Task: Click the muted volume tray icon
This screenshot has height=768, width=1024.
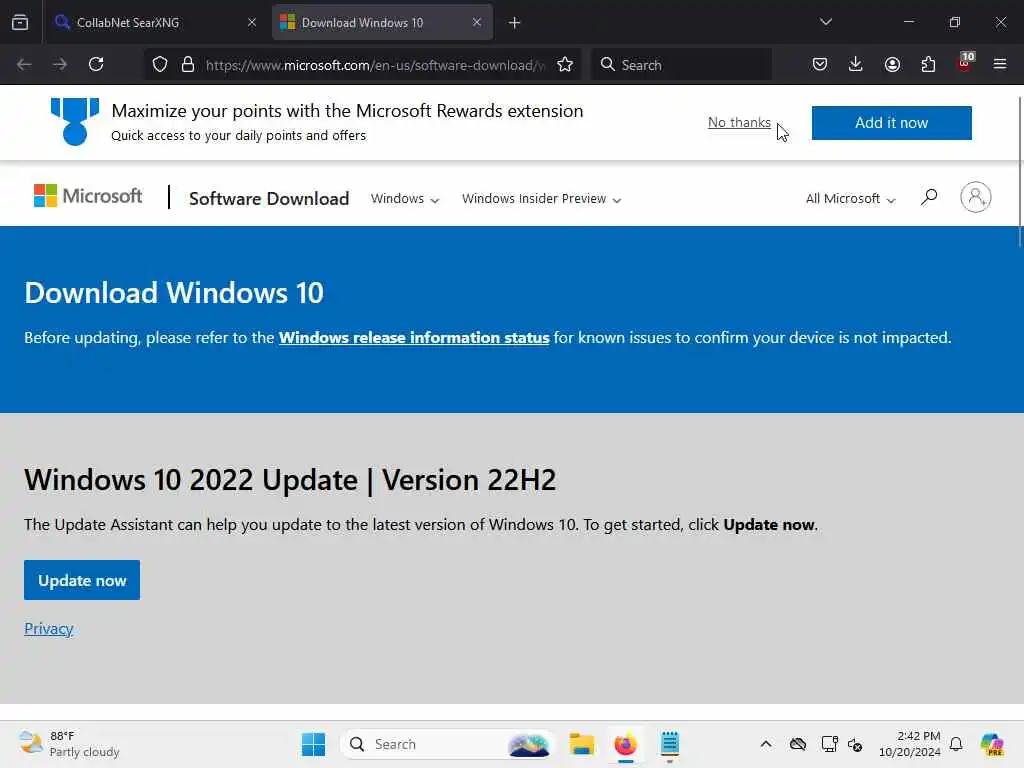Action: click(x=856, y=744)
